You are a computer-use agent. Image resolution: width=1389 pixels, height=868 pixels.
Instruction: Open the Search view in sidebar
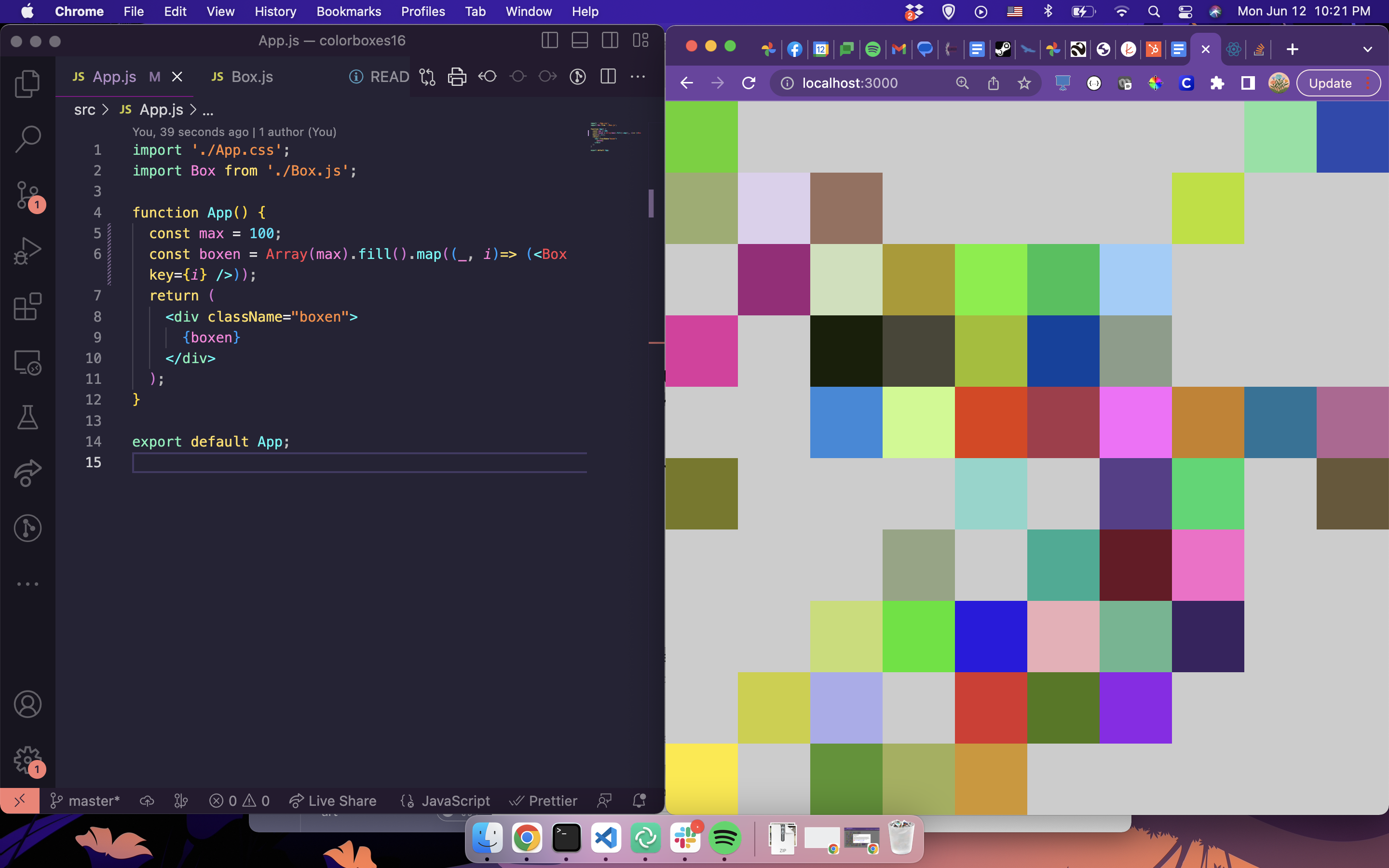(x=27, y=139)
